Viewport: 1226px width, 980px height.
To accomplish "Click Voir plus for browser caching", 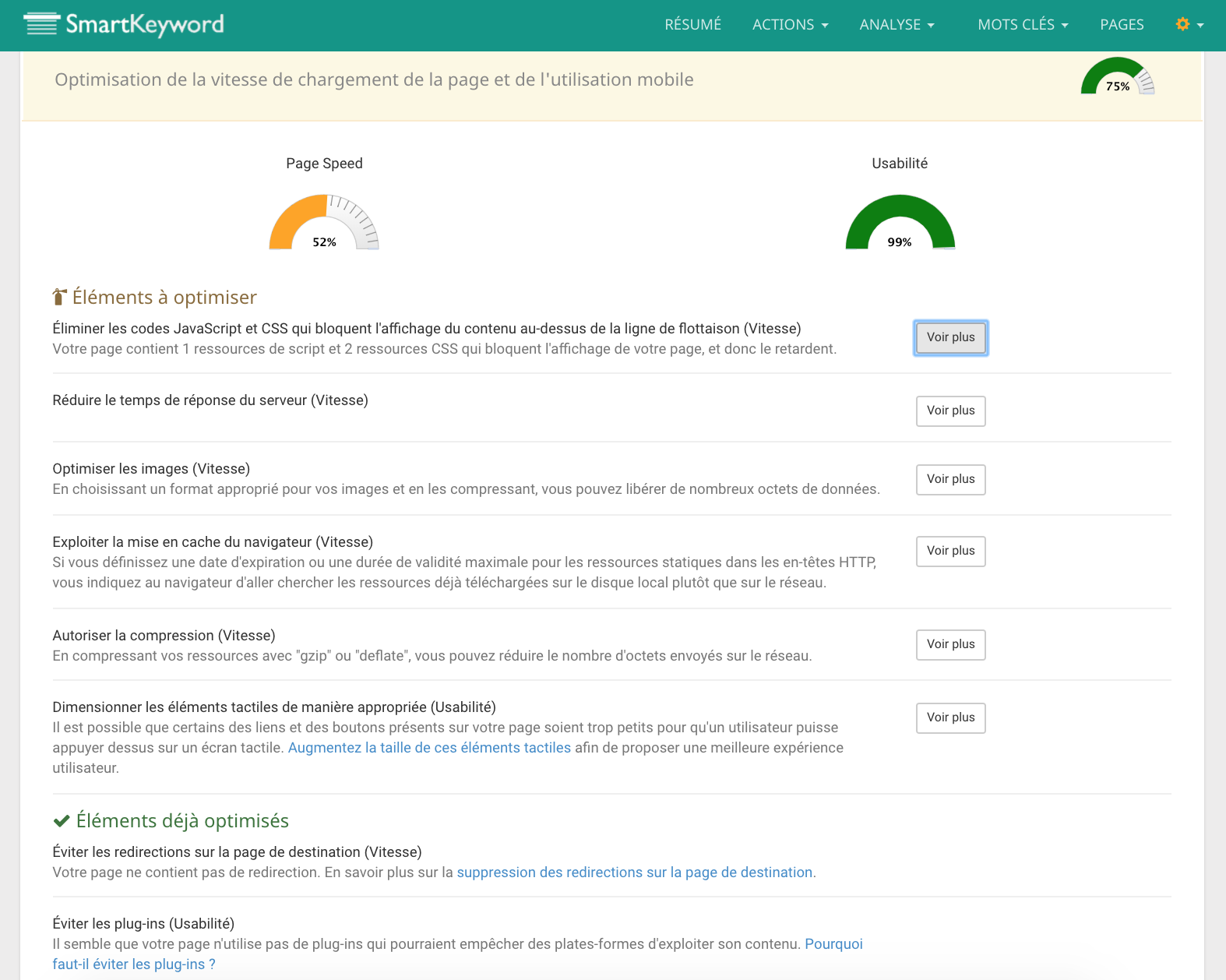I will pyautogui.click(x=950, y=551).
